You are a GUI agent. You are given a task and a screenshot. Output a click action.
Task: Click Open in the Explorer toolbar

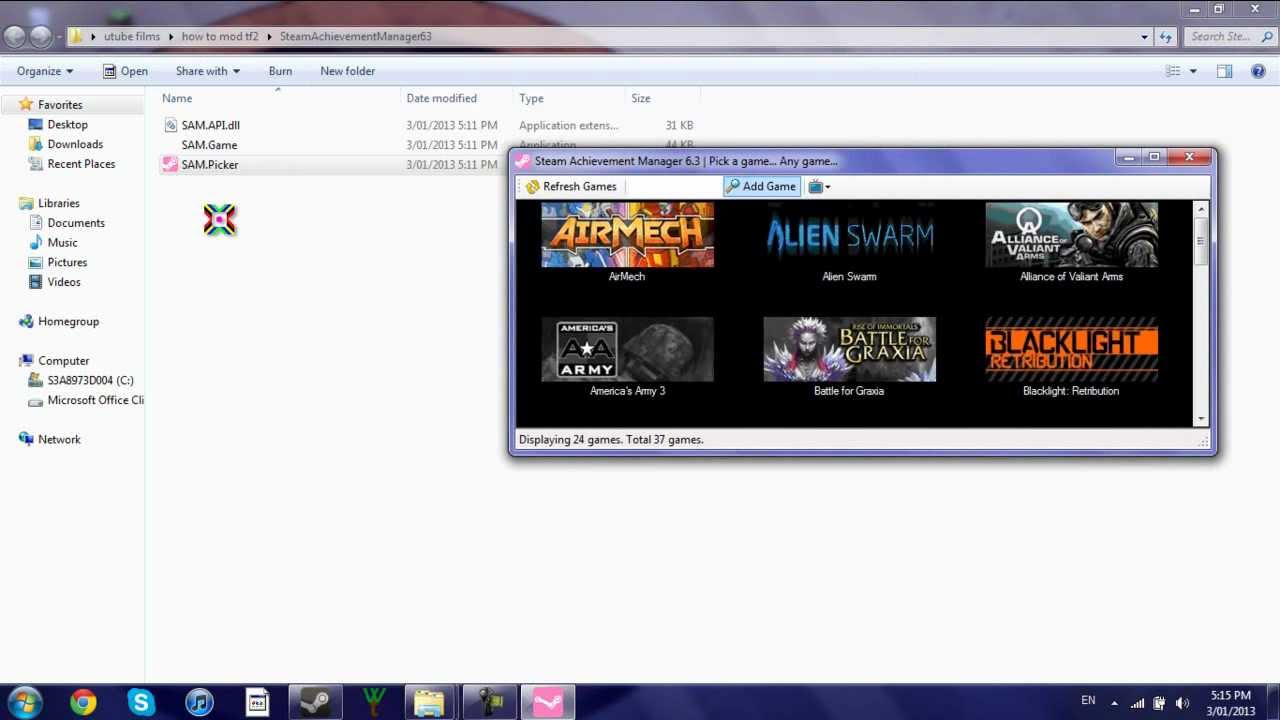(x=125, y=71)
